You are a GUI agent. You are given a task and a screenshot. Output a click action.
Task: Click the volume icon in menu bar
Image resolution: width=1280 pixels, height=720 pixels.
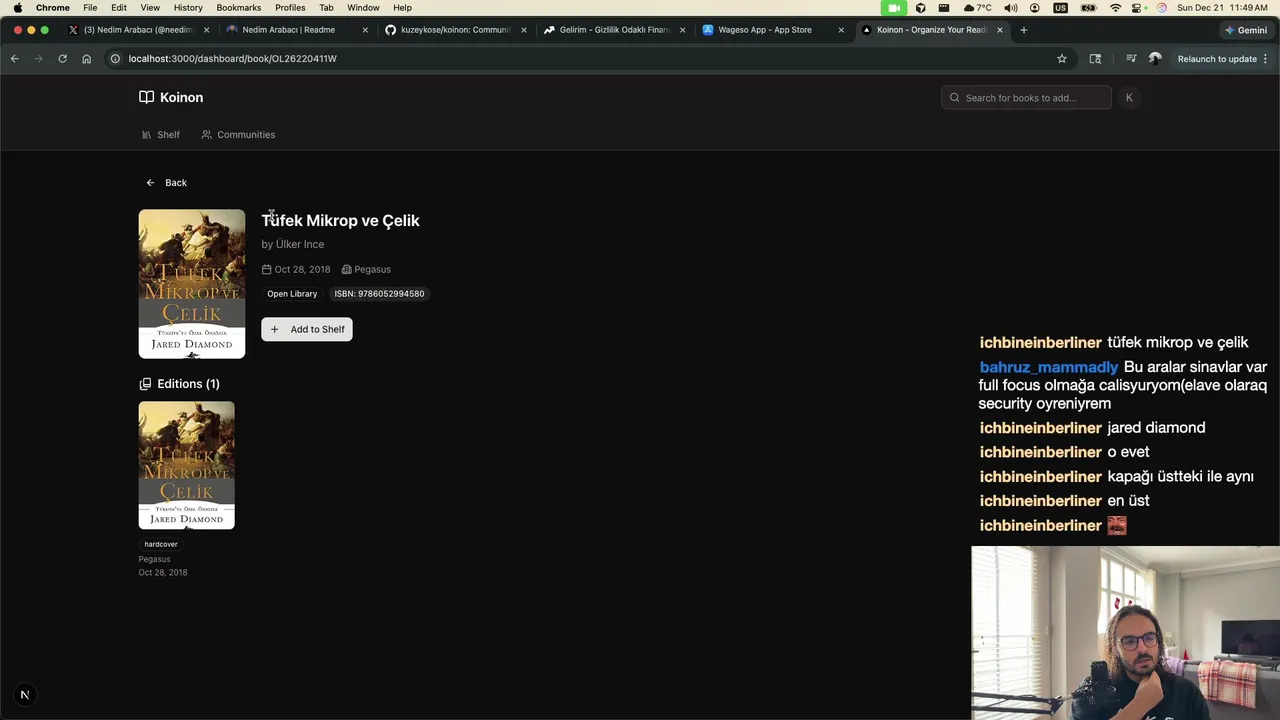tap(1011, 7)
